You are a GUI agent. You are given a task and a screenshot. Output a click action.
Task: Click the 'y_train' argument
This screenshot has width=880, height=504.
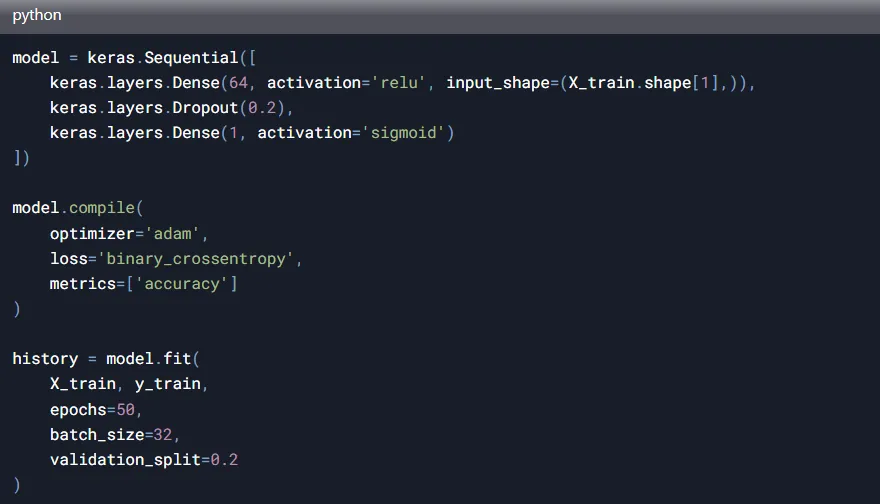167,384
